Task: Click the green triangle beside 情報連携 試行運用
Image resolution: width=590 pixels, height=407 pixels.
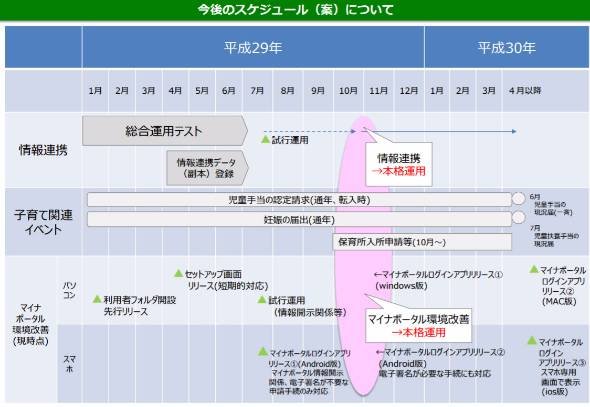Action: (265, 140)
